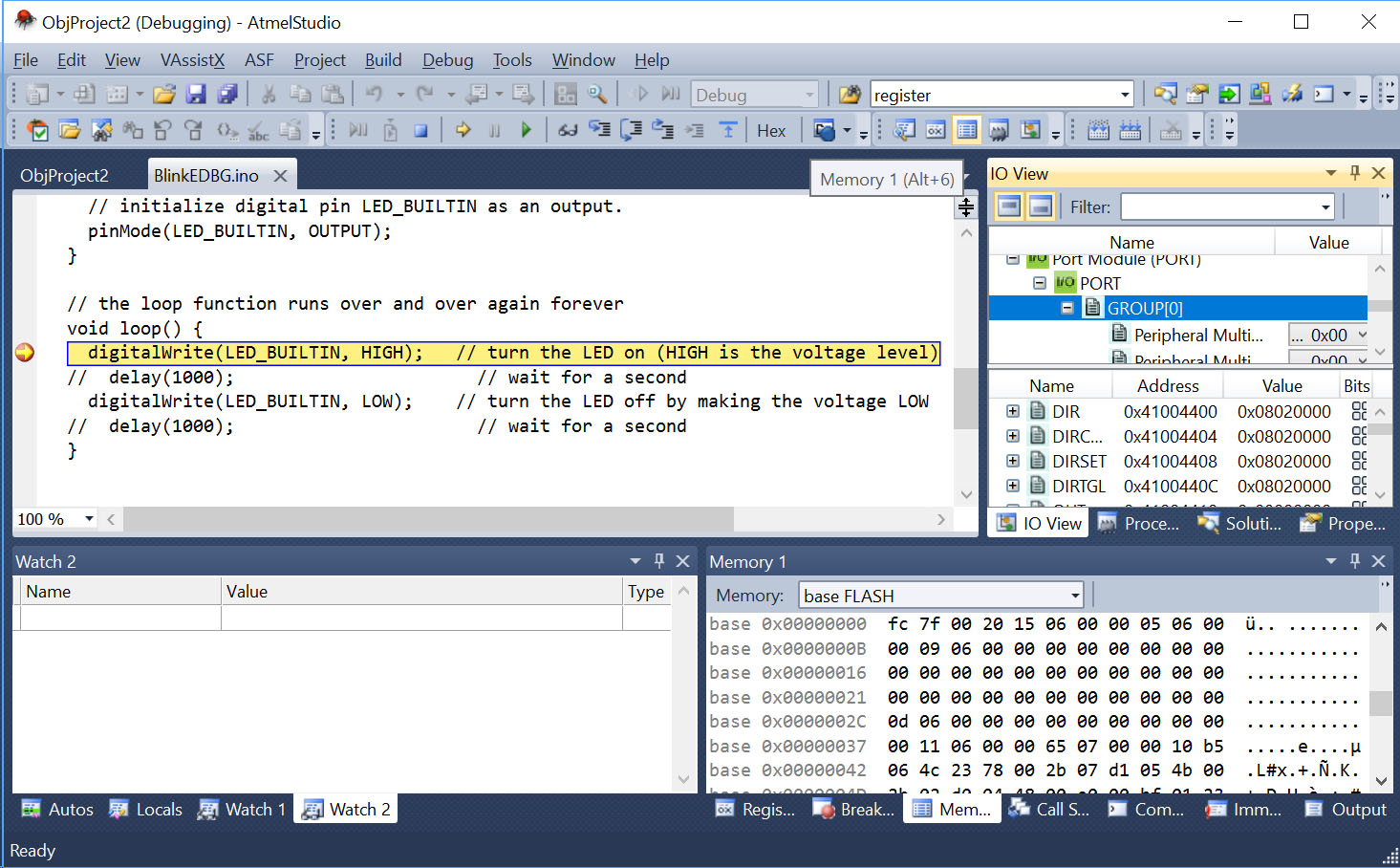
Task: Switch to the Call S... tab
Action: (1049, 810)
